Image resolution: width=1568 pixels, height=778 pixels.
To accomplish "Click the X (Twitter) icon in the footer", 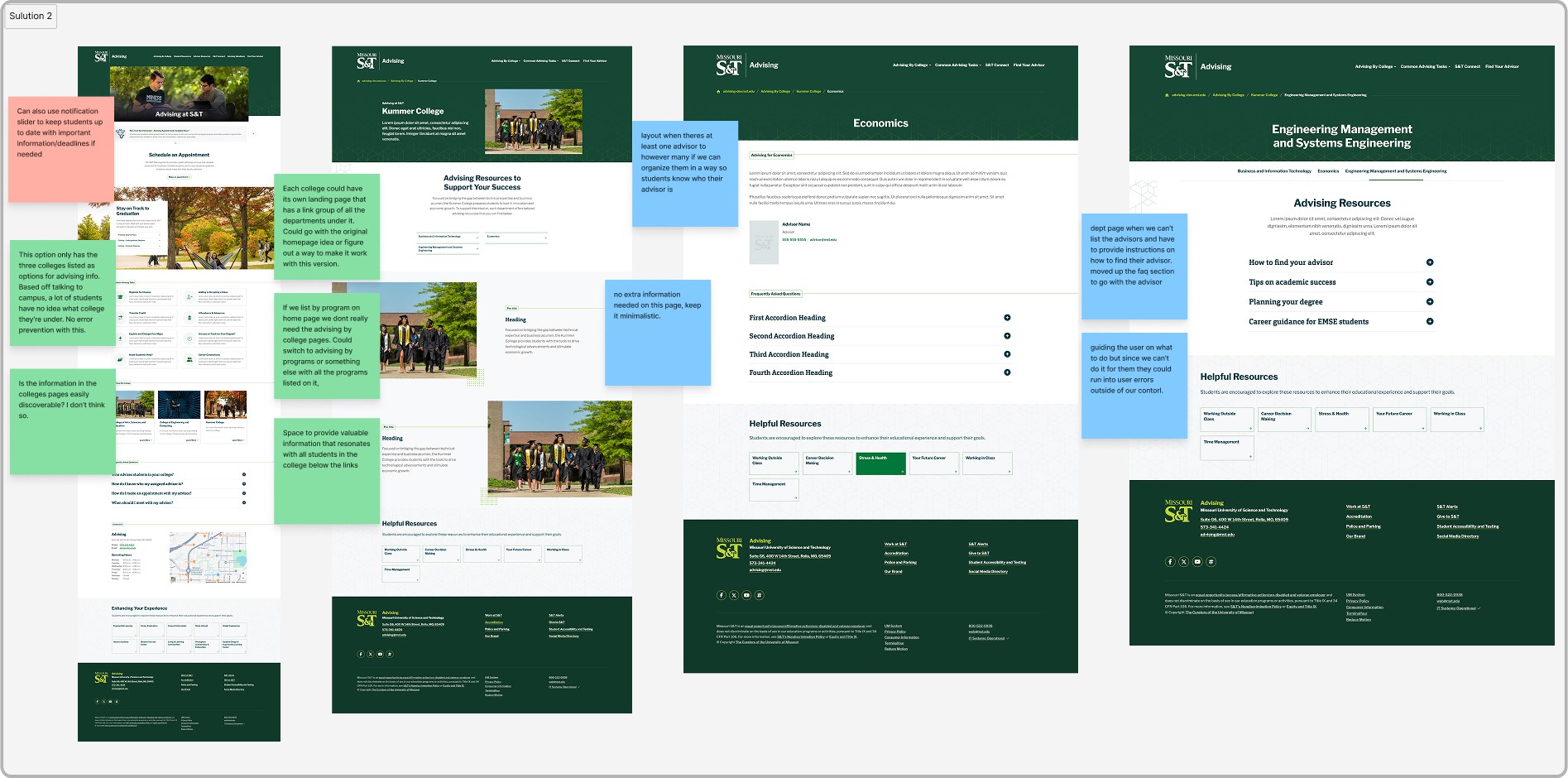I will point(734,595).
